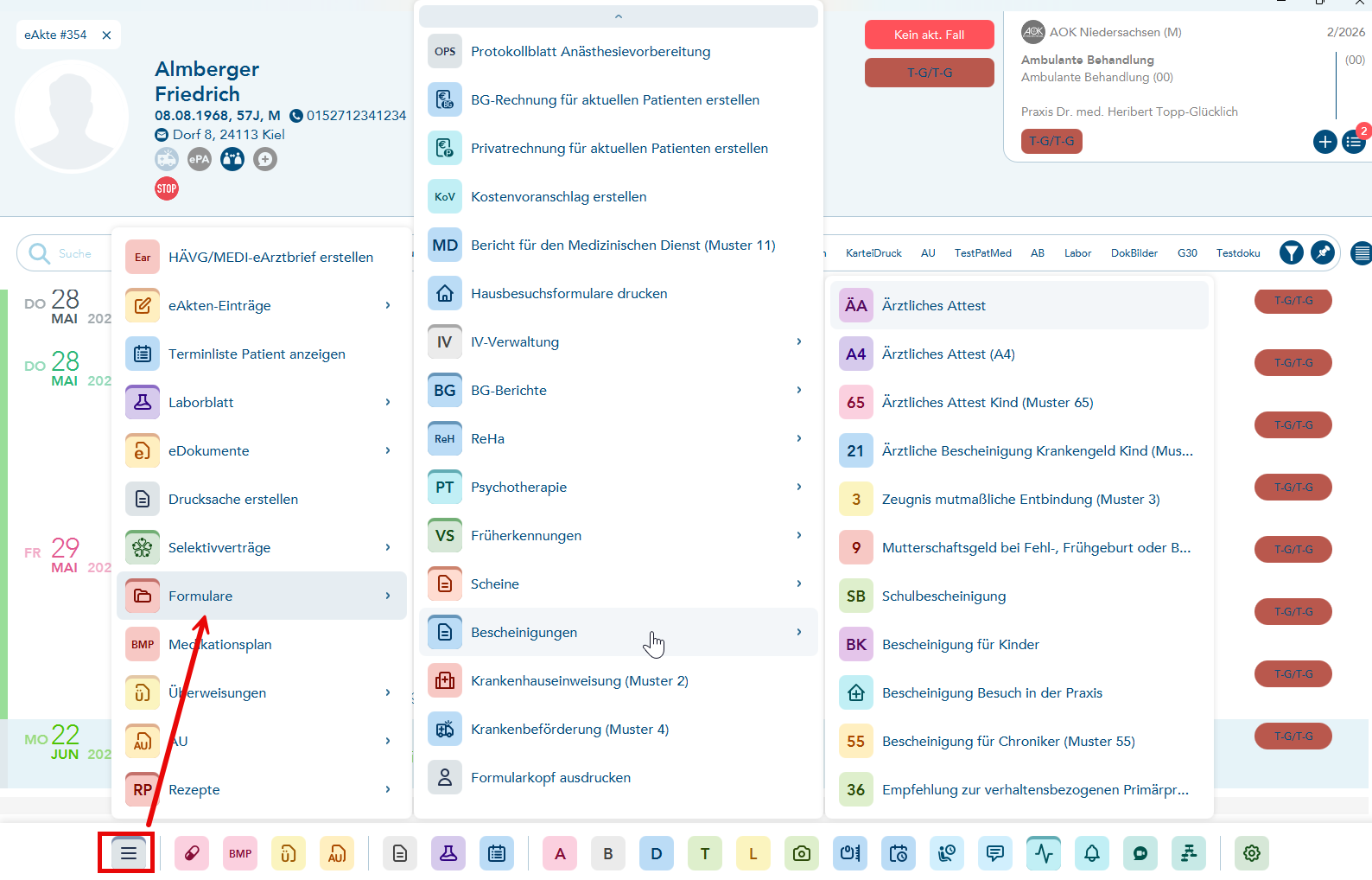Open the camera icon in bottom toolbar

point(802,854)
